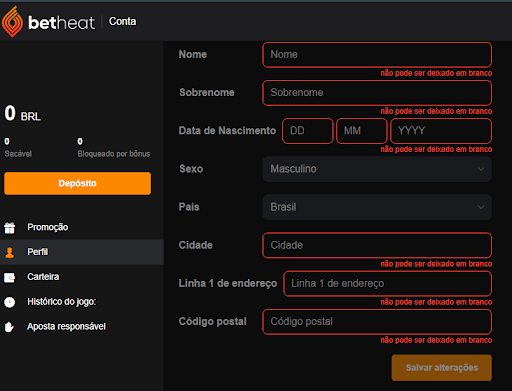Click the bold Nome field label
512x391 pixels.
click(193, 54)
